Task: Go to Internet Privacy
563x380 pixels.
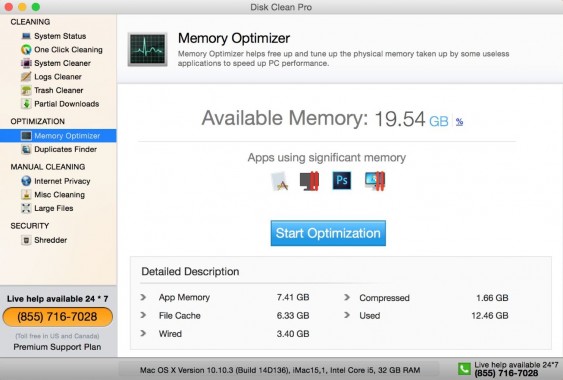Action: tap(62, 181)
